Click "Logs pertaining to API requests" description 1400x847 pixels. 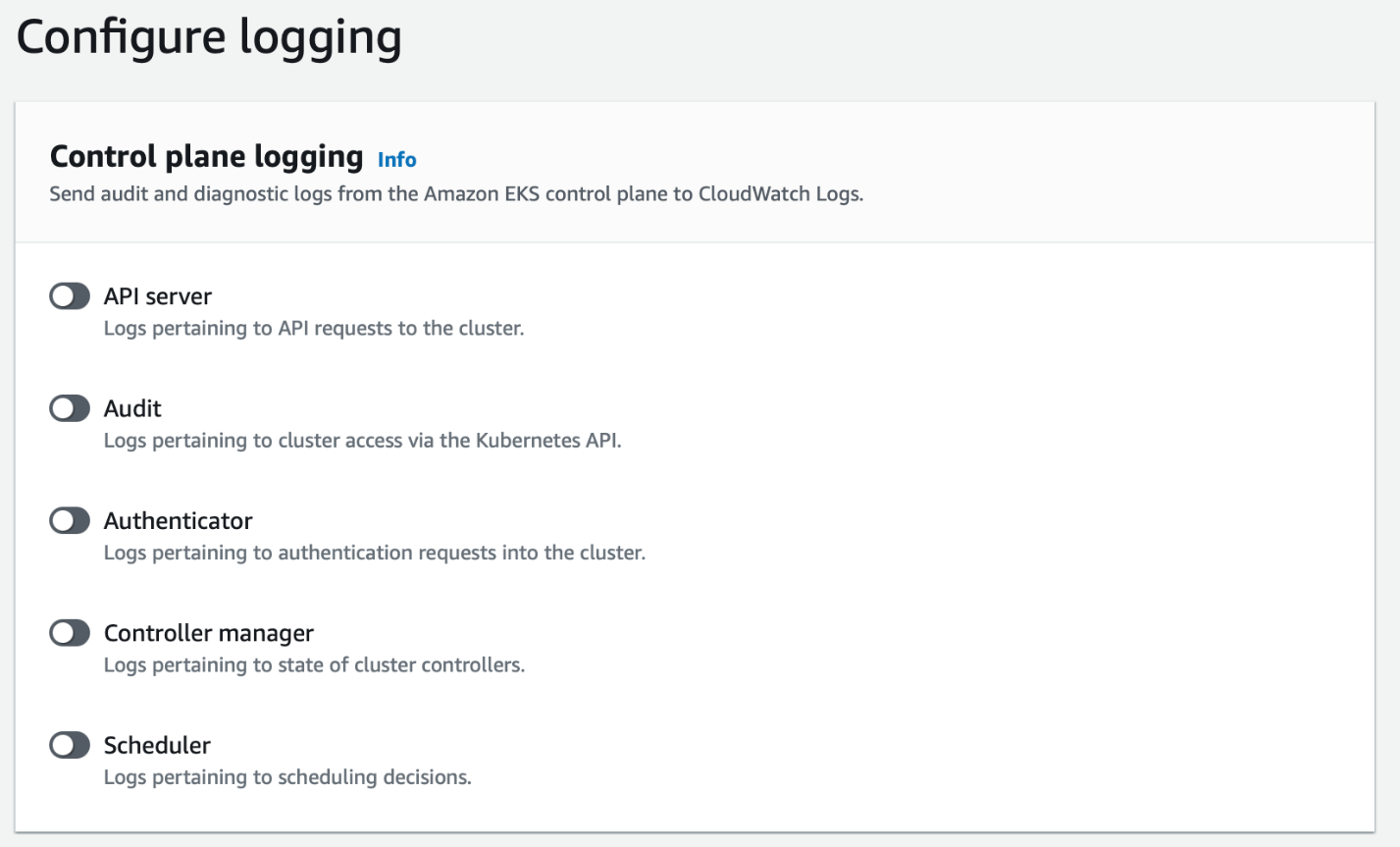[314, 328]
